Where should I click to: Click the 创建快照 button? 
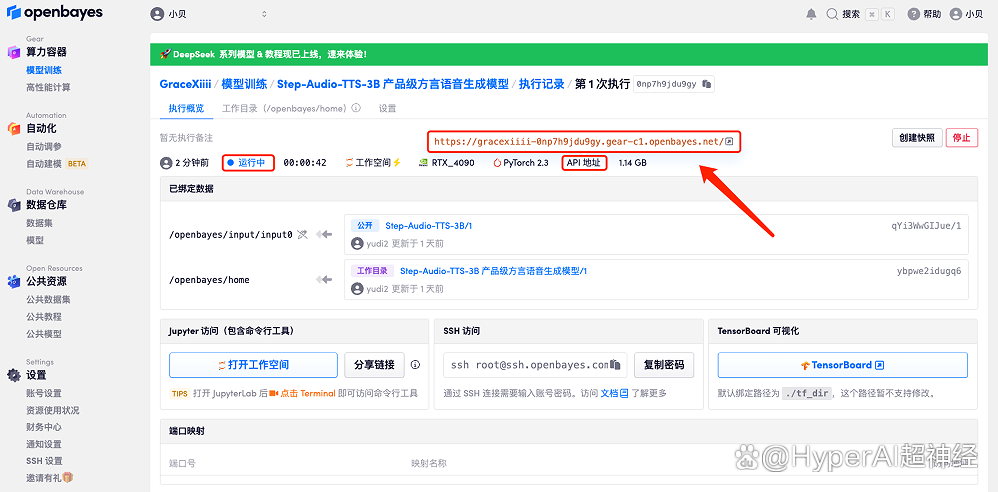(x=917, y=138)
